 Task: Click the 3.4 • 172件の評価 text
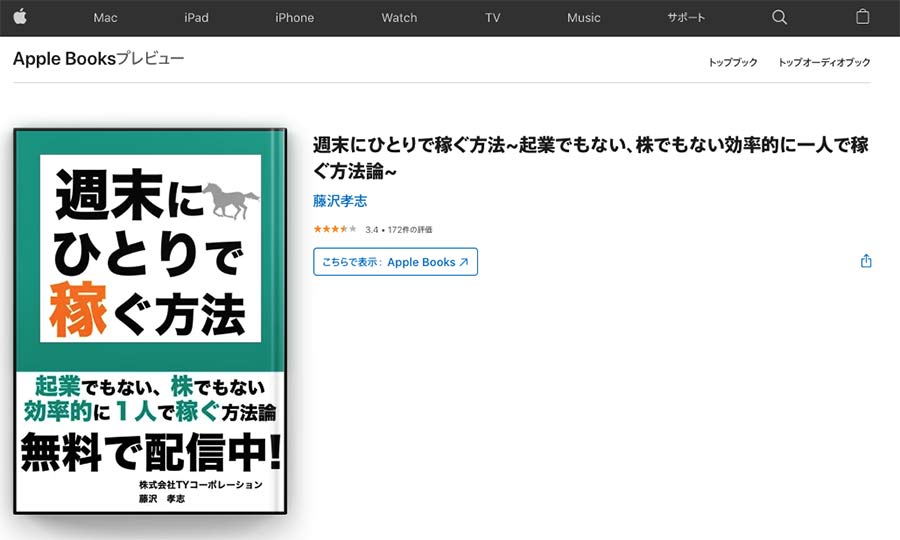tap(399, 230)
